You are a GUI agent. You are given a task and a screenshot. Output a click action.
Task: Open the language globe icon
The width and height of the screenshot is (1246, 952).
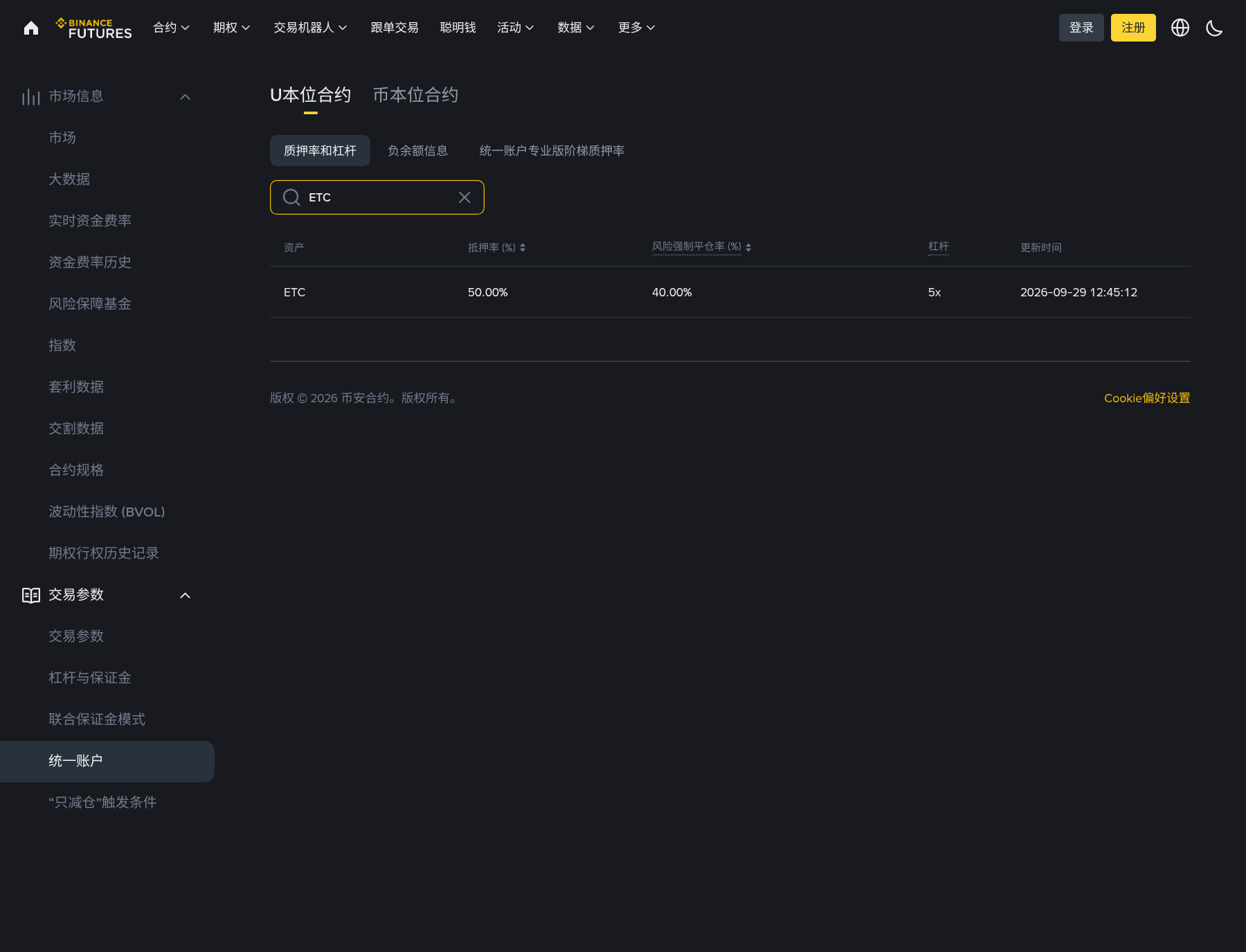click(x=1180, y=28)
